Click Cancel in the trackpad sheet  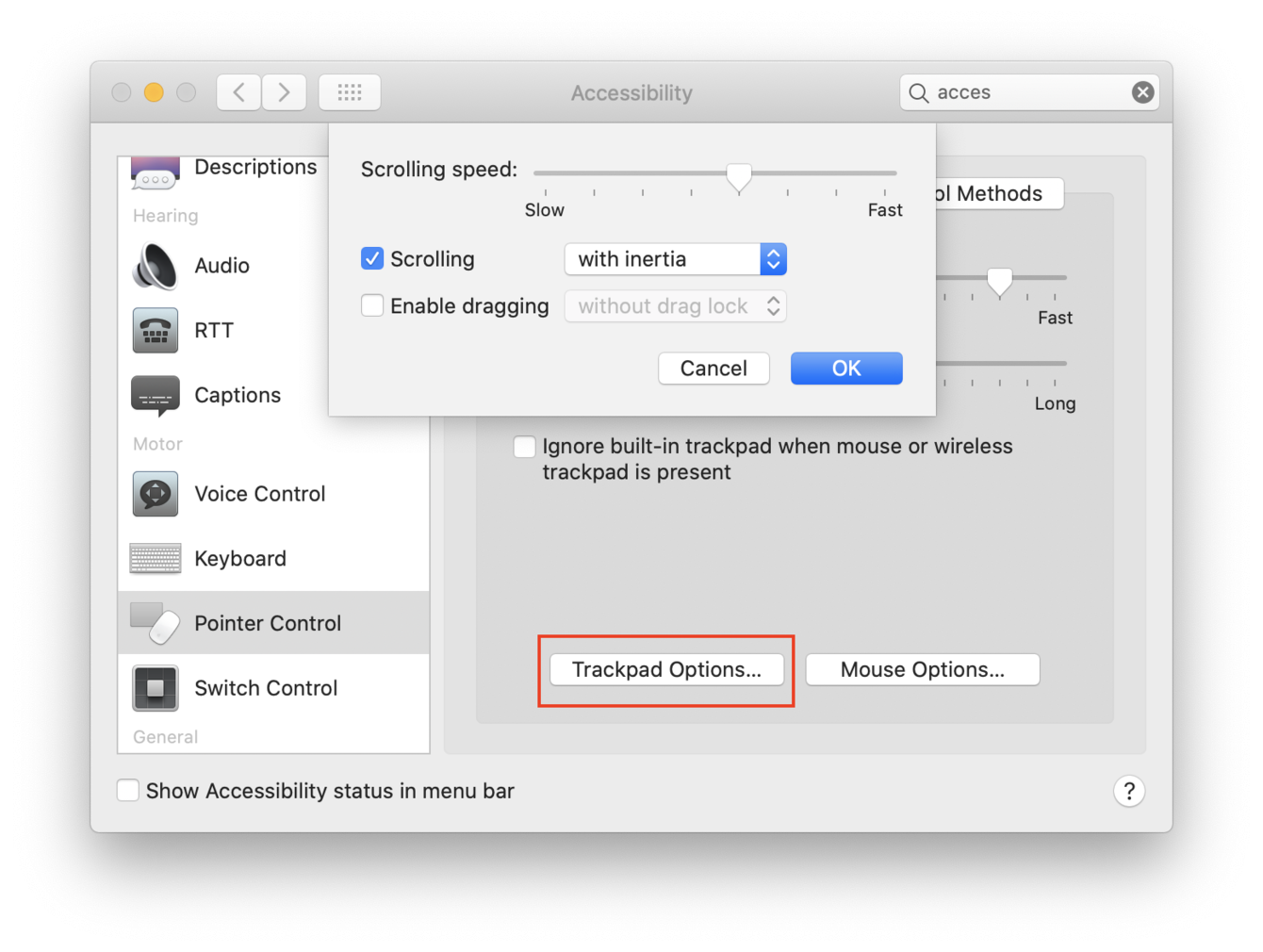pyautogui.click(x=714, y=369)
